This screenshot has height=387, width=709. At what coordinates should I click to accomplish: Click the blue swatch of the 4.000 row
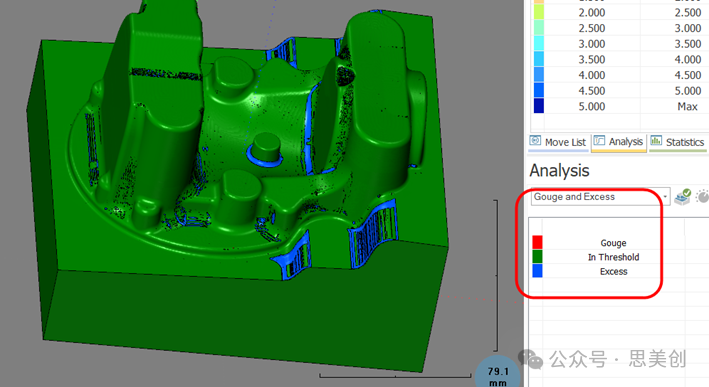[539, 75]
